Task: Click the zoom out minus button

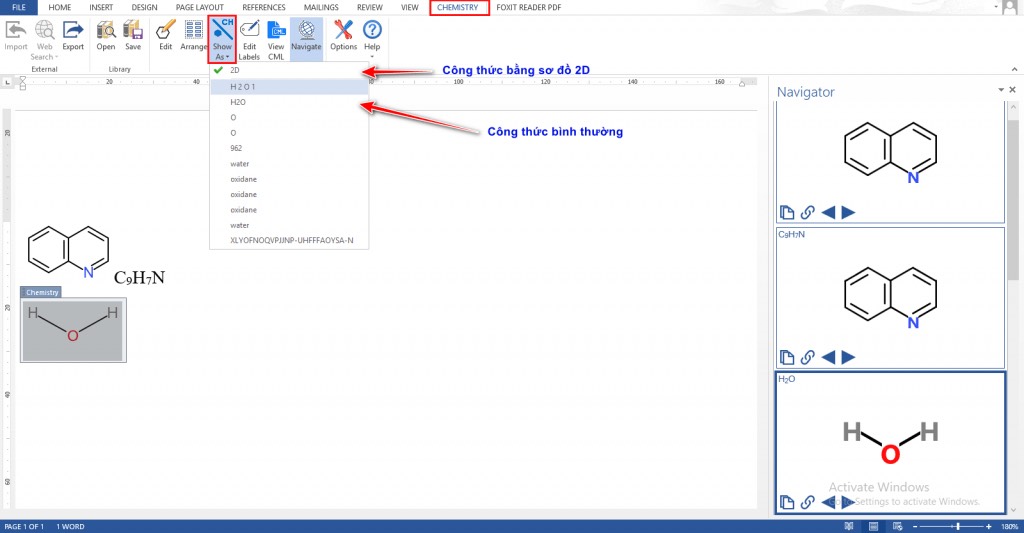Action: (915, 526)
